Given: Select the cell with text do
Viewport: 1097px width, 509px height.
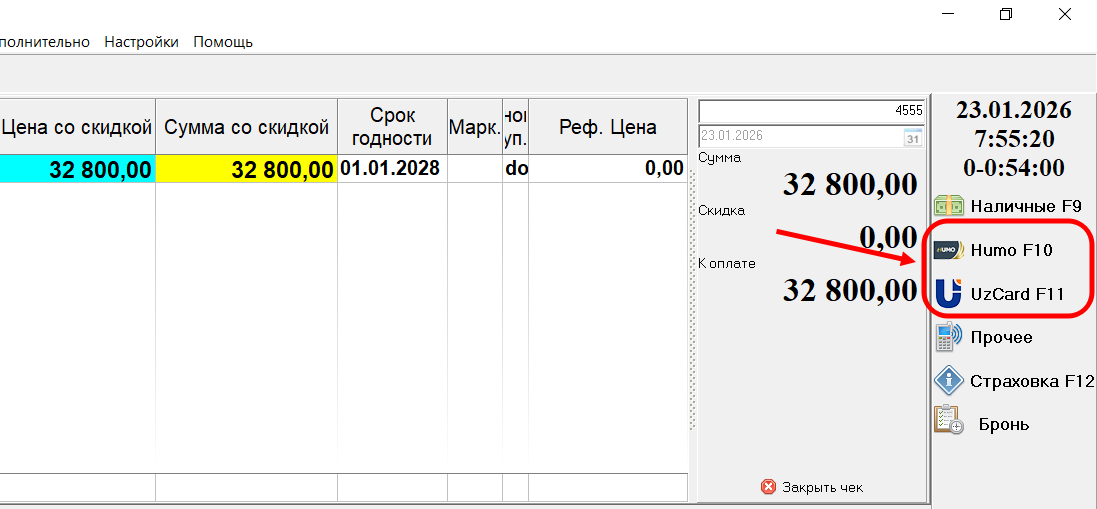Looking at the screenshot, I should click(516, 169).
